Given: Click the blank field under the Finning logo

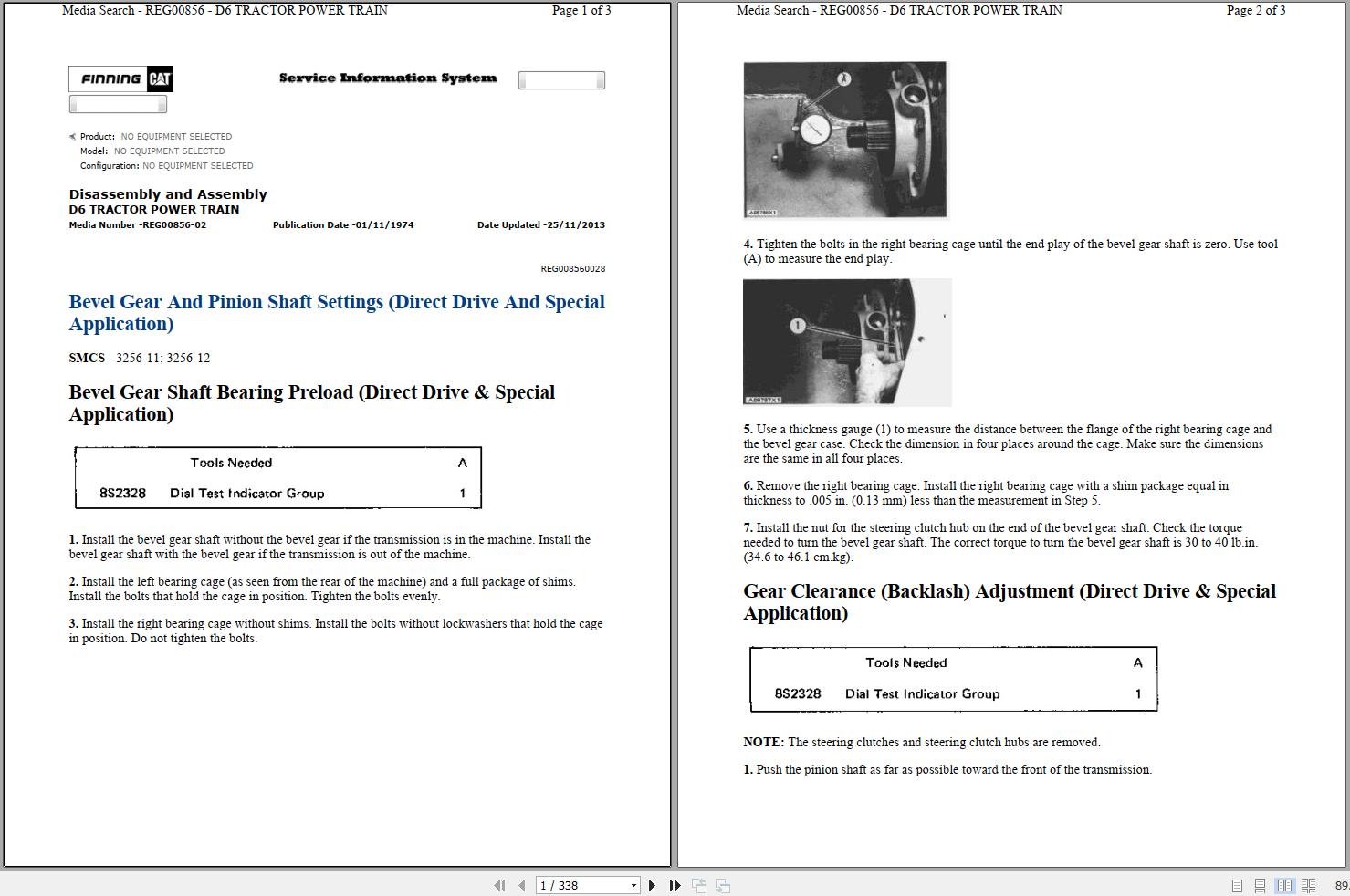Looking at the screenshot, I should click(x=118, y=104).
